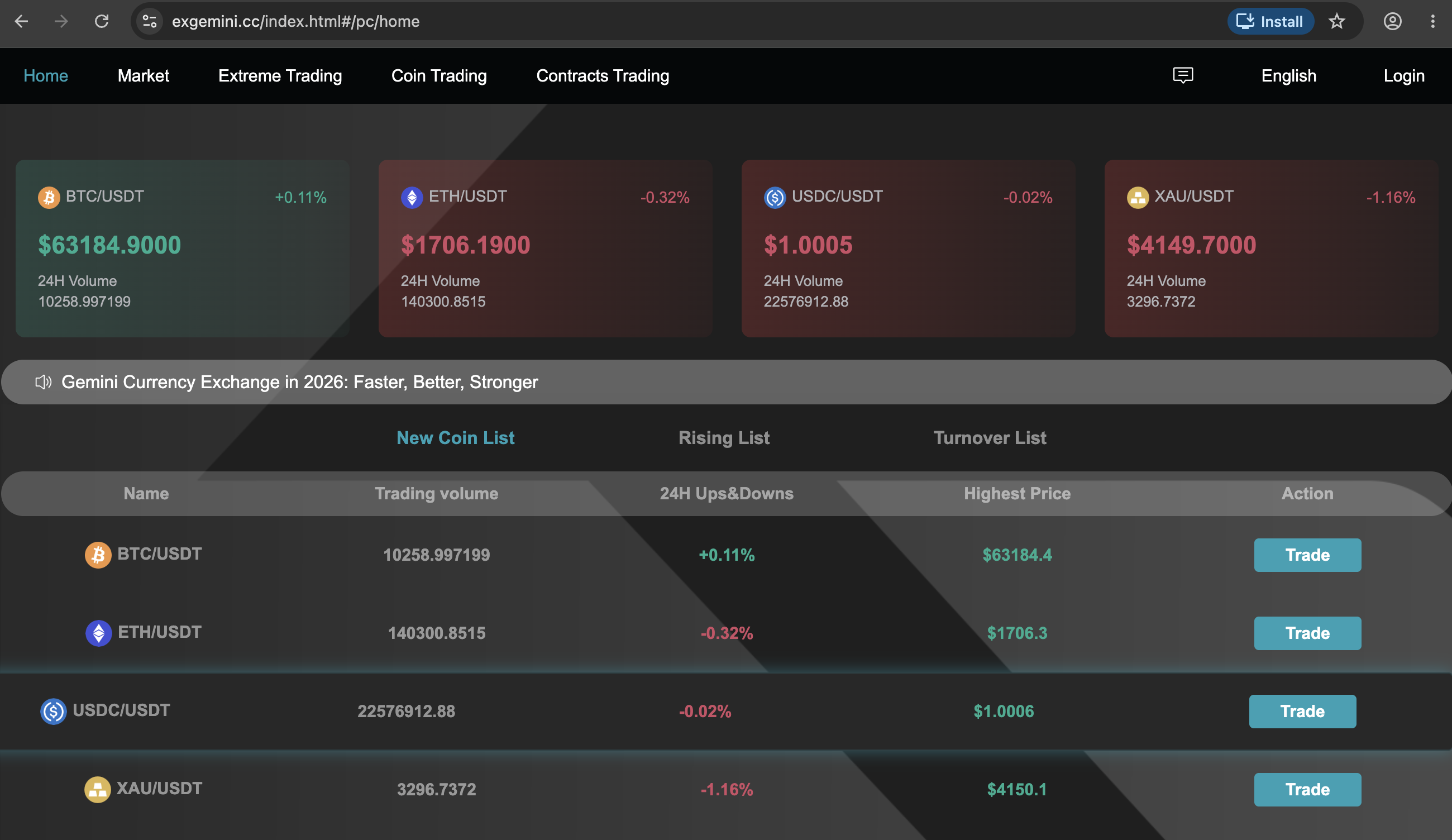The image size is (1452, 840).
Task: Click the Trading volume column header
Action: 436,494
